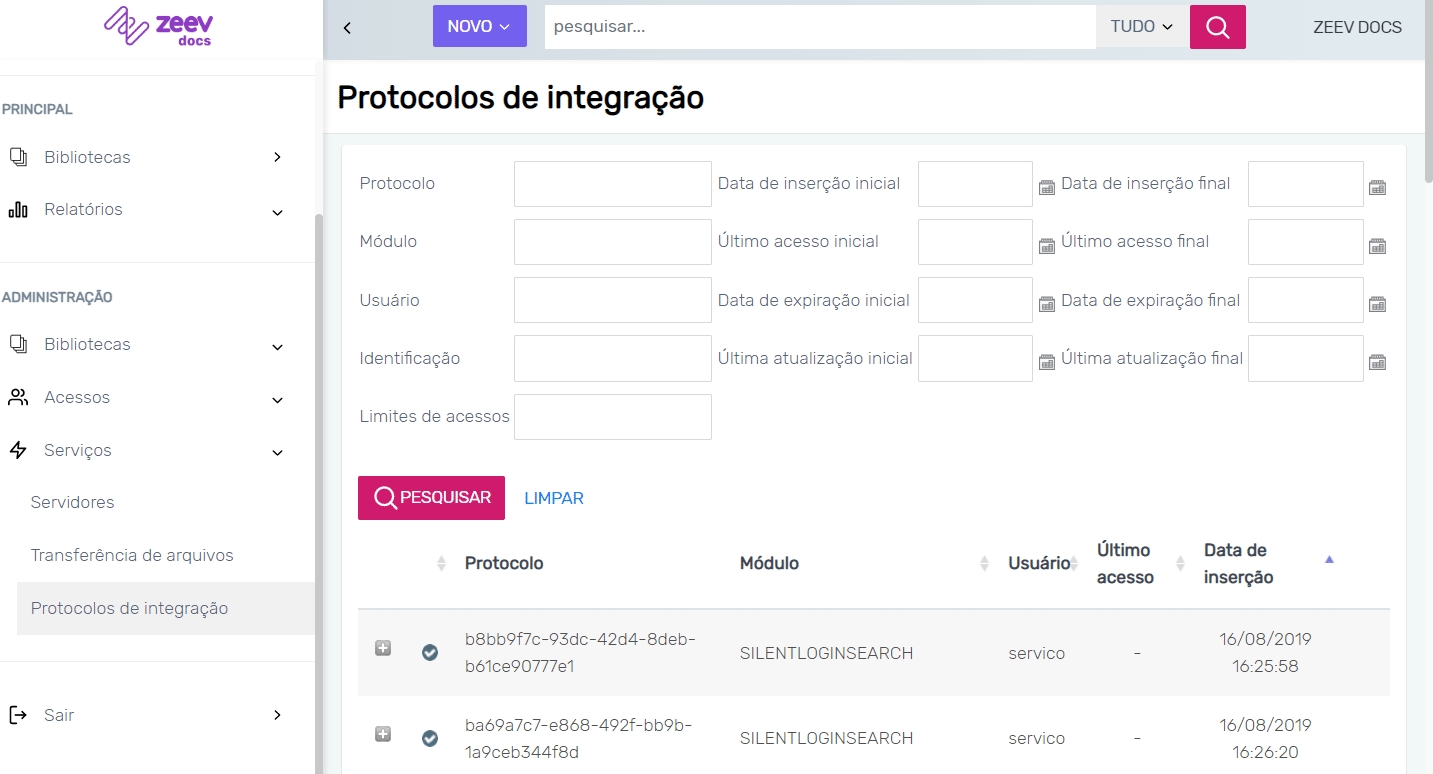Toggle the check mark on protocol ba69a7c7 row
The width and height of the screenshot is (1433, 774).
430,738
